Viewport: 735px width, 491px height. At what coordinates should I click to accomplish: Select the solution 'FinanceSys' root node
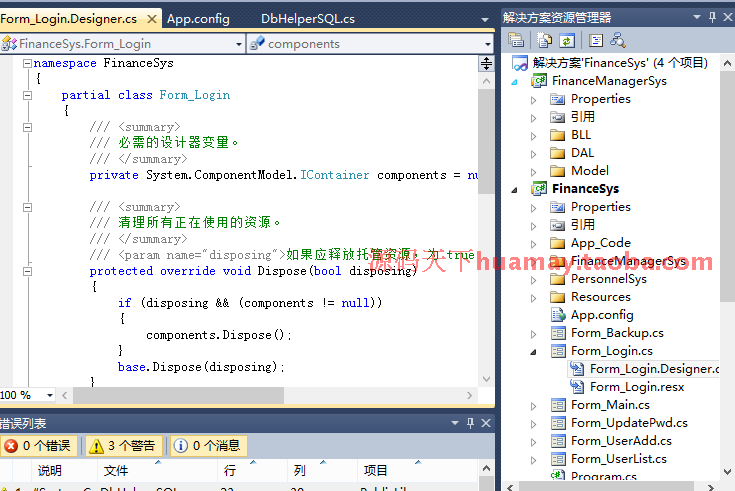pyautogui.click(x=620, y=63)
